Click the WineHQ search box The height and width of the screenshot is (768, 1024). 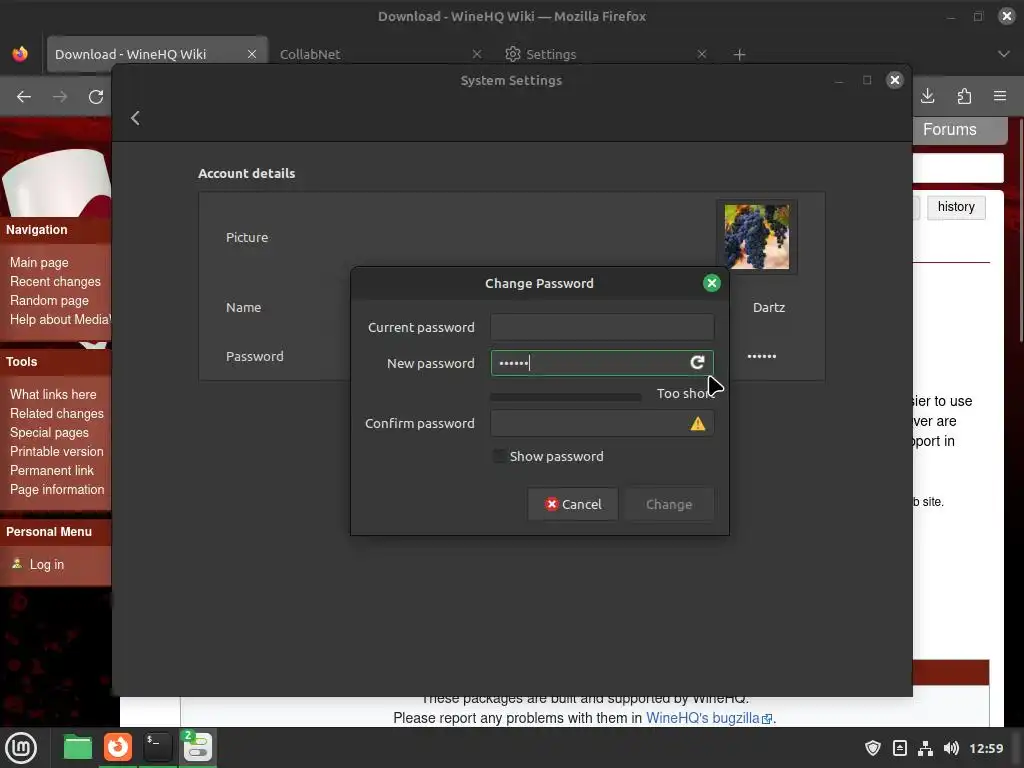pyautogui.click(x=957, y=168)
